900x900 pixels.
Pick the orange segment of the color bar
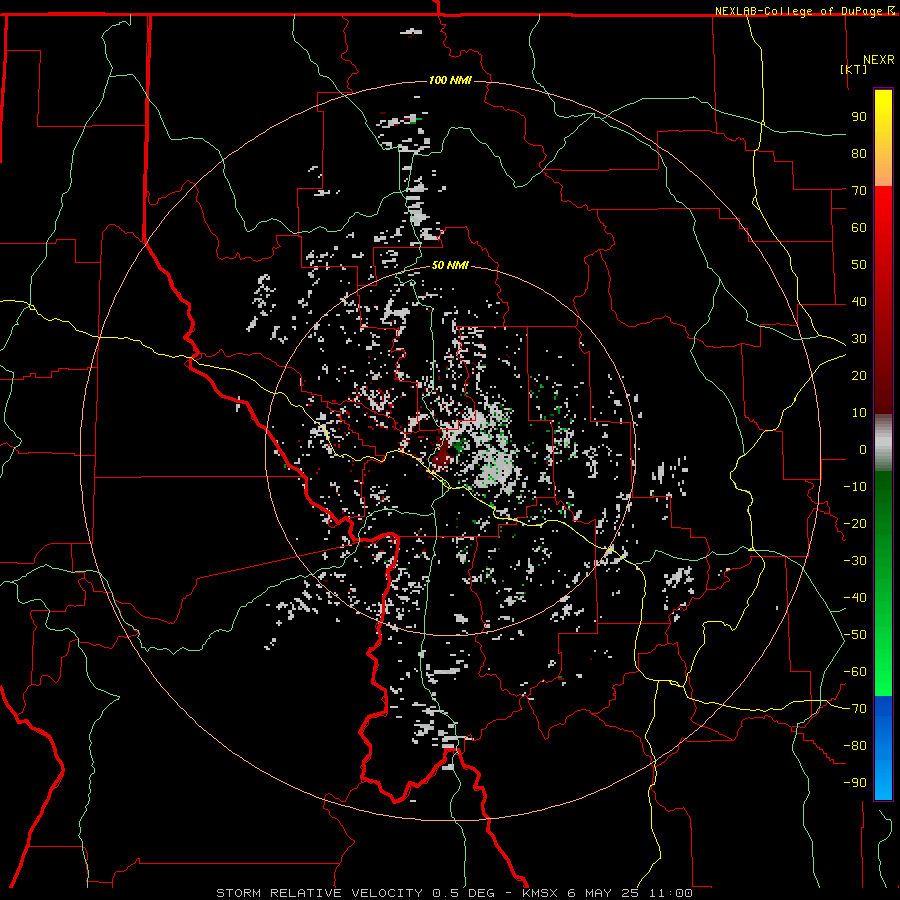[883, 169]
